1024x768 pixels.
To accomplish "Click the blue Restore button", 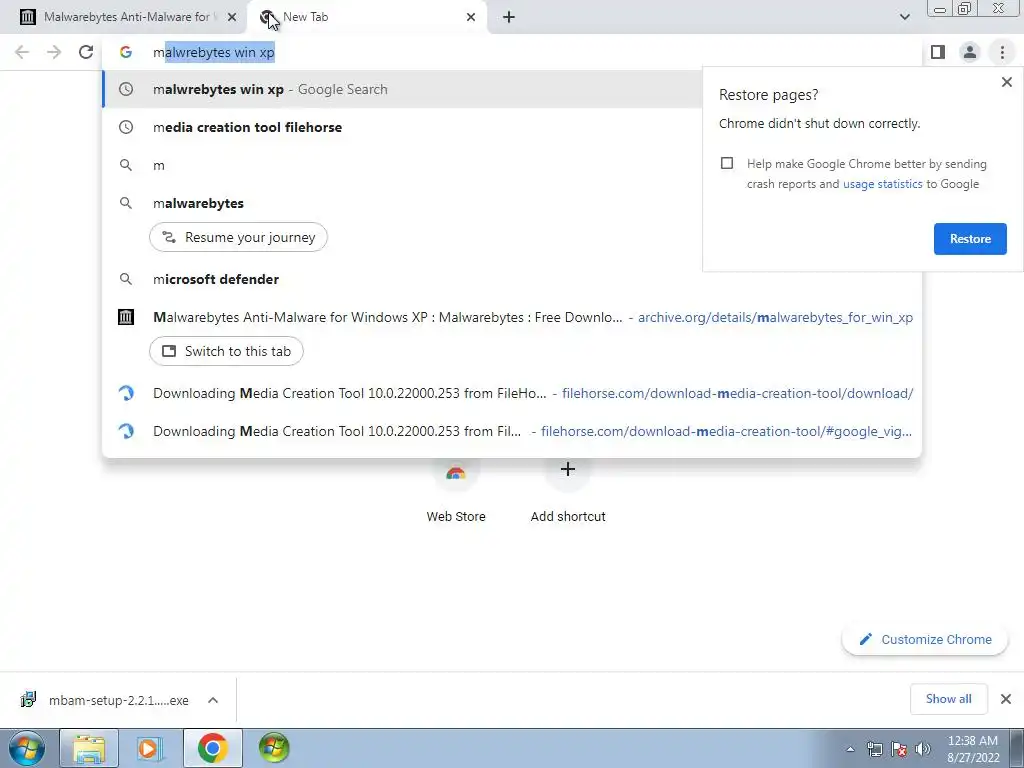I will 970,239.
